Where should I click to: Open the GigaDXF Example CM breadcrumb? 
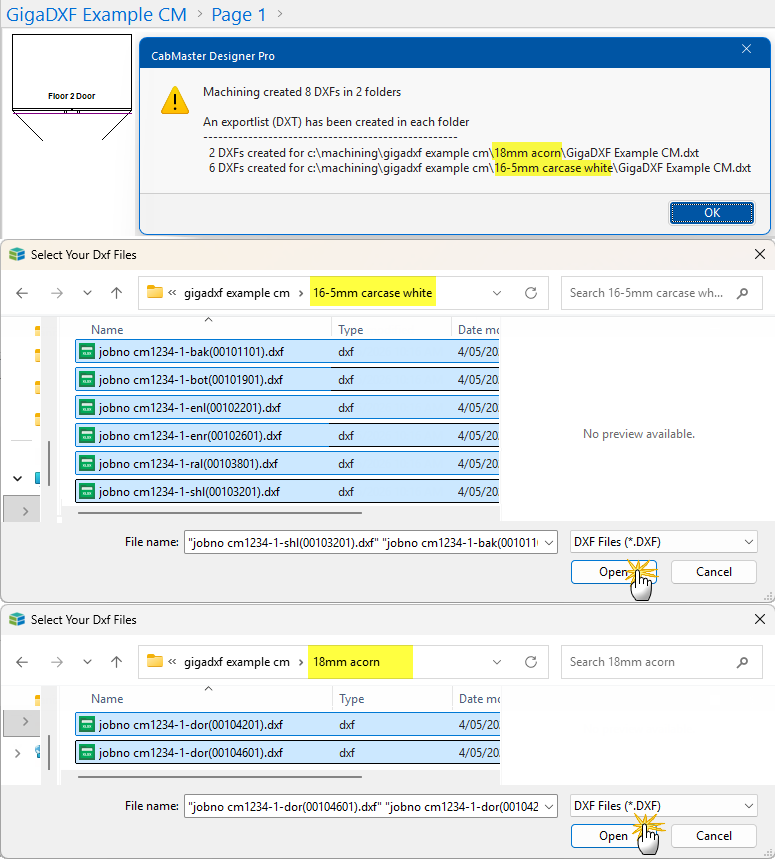coord(96,14)
